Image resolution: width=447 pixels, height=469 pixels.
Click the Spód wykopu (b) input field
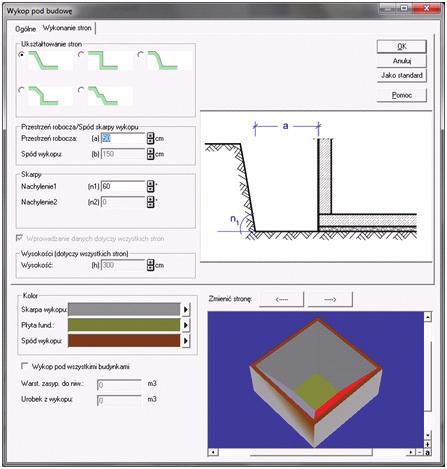(123, 154)
